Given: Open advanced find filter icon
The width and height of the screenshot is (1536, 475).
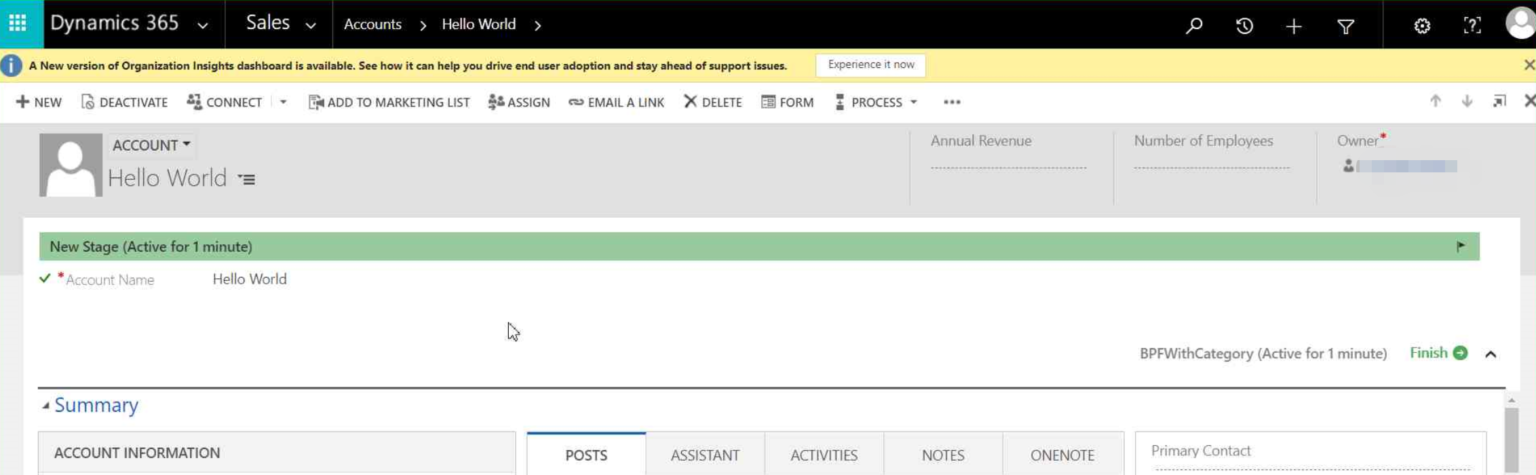Looking at the screenshot, I should point(1346,26).
